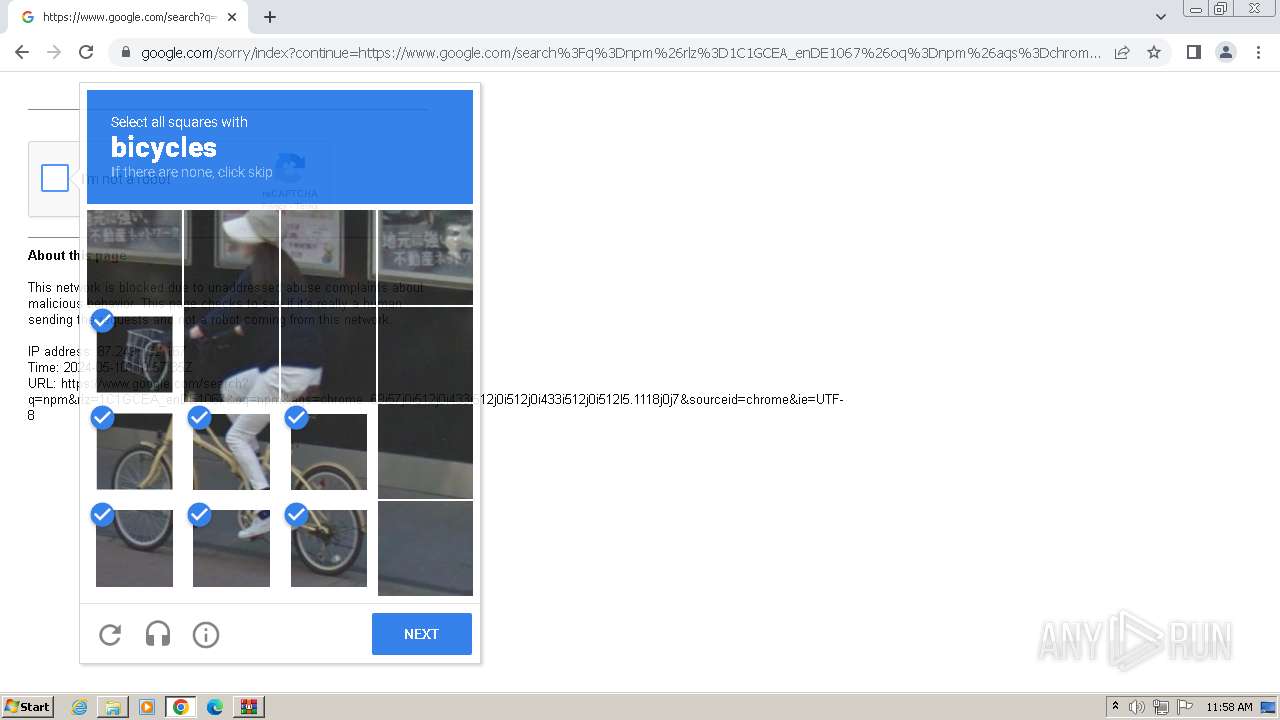
Task: Select second-row tile with rider's torso
Action: point(231,355)
